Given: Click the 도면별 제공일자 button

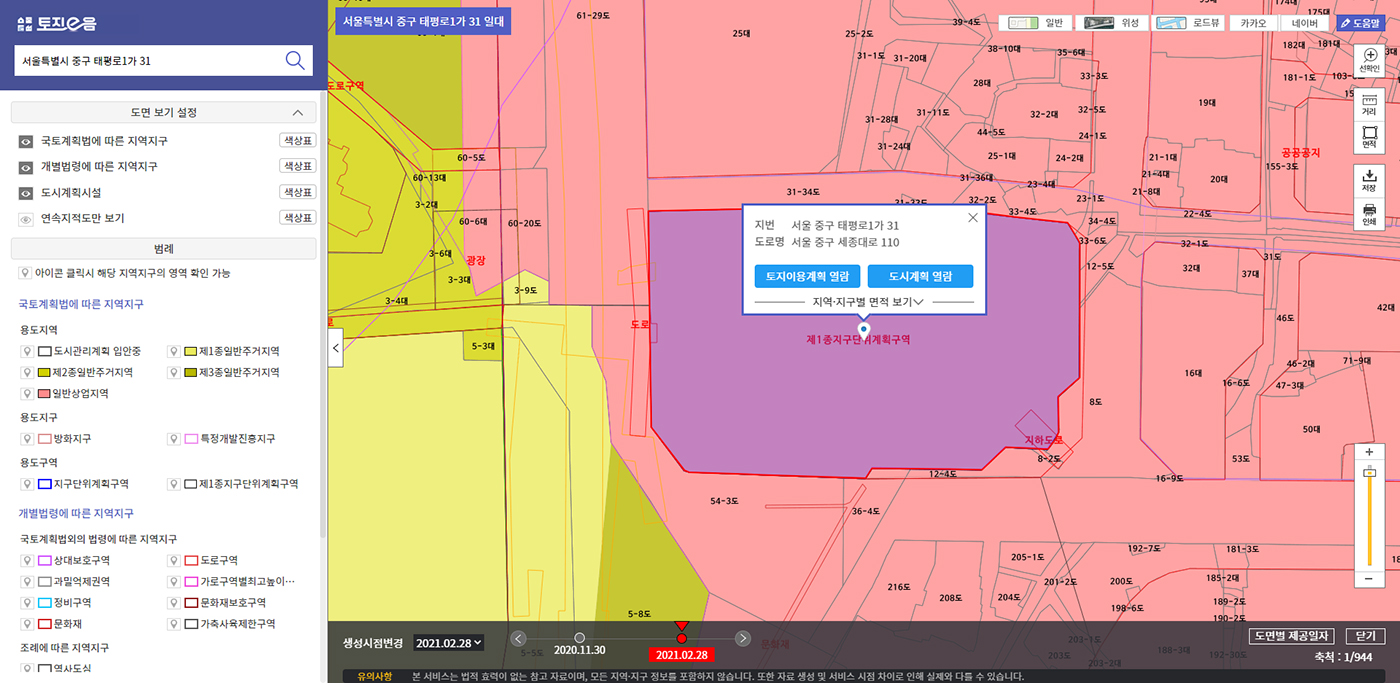Looking at the screenshot, I should click(1291, 636).
